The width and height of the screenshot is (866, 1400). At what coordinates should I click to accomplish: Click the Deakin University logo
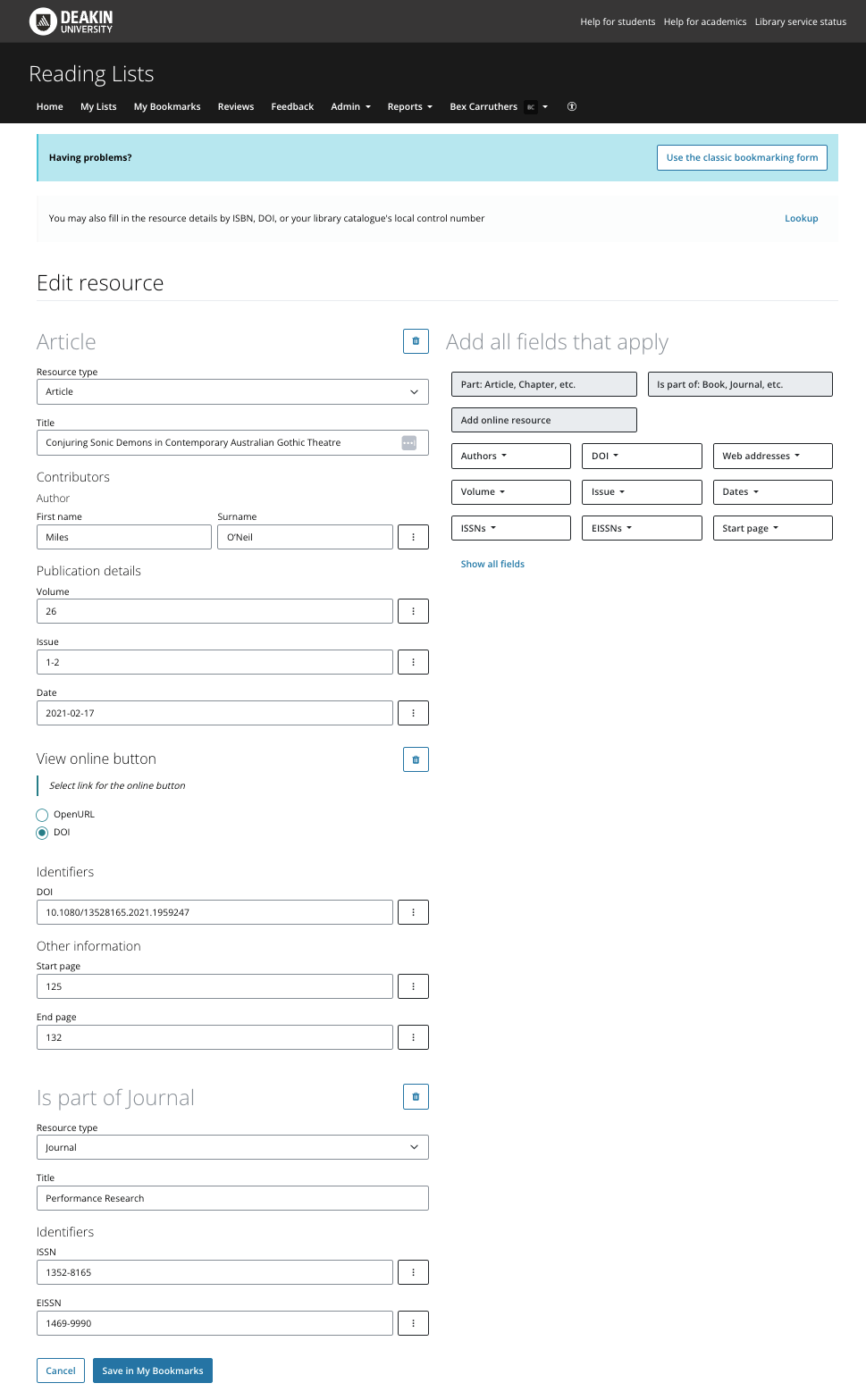71,21
